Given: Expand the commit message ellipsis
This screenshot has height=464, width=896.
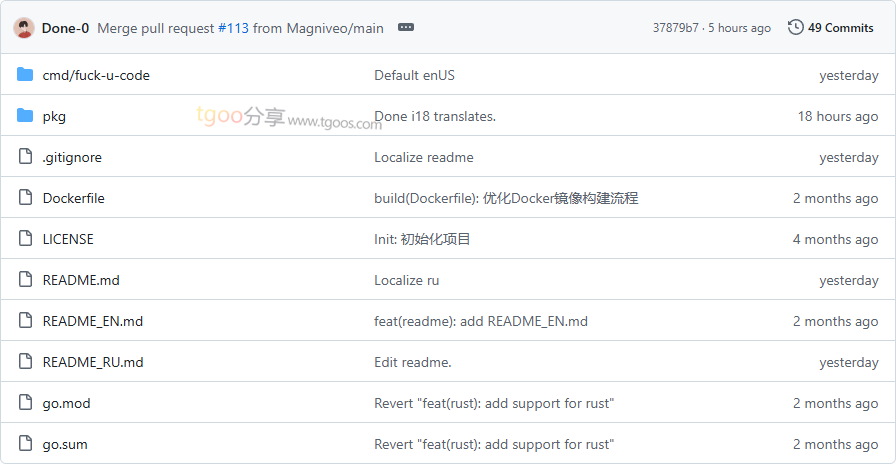Looking at the screenshot, I should tap(406, 28).
